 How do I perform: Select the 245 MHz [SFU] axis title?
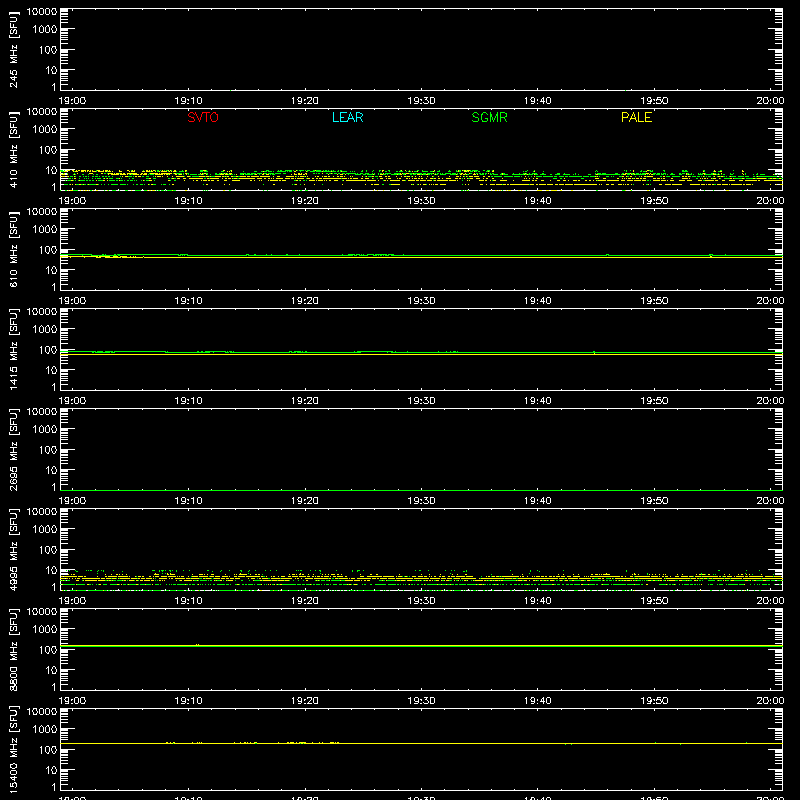(x=14, y=49)
